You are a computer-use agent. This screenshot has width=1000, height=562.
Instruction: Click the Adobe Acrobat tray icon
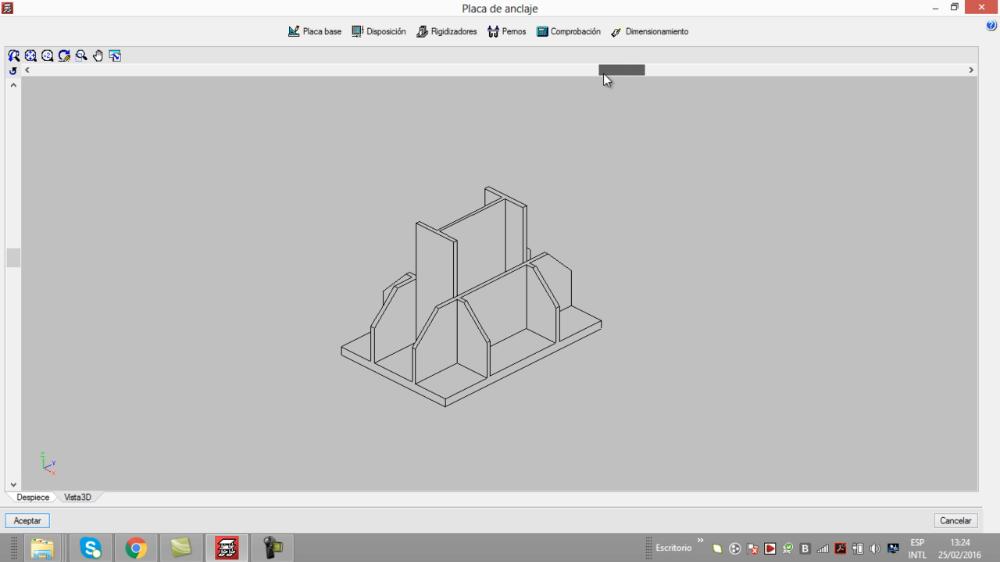pos(841,549)
